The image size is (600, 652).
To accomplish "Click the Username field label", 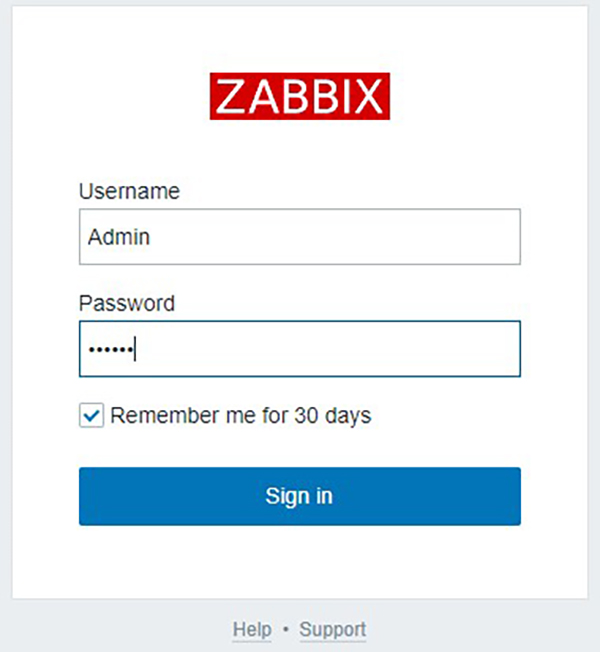I will click(129, 191).
